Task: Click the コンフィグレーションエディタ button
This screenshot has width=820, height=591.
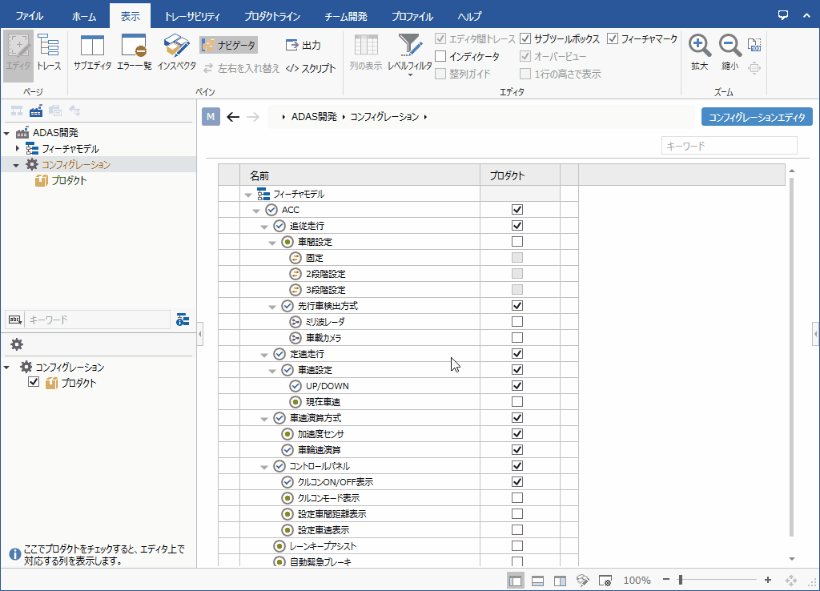Action: pos(755,117)
